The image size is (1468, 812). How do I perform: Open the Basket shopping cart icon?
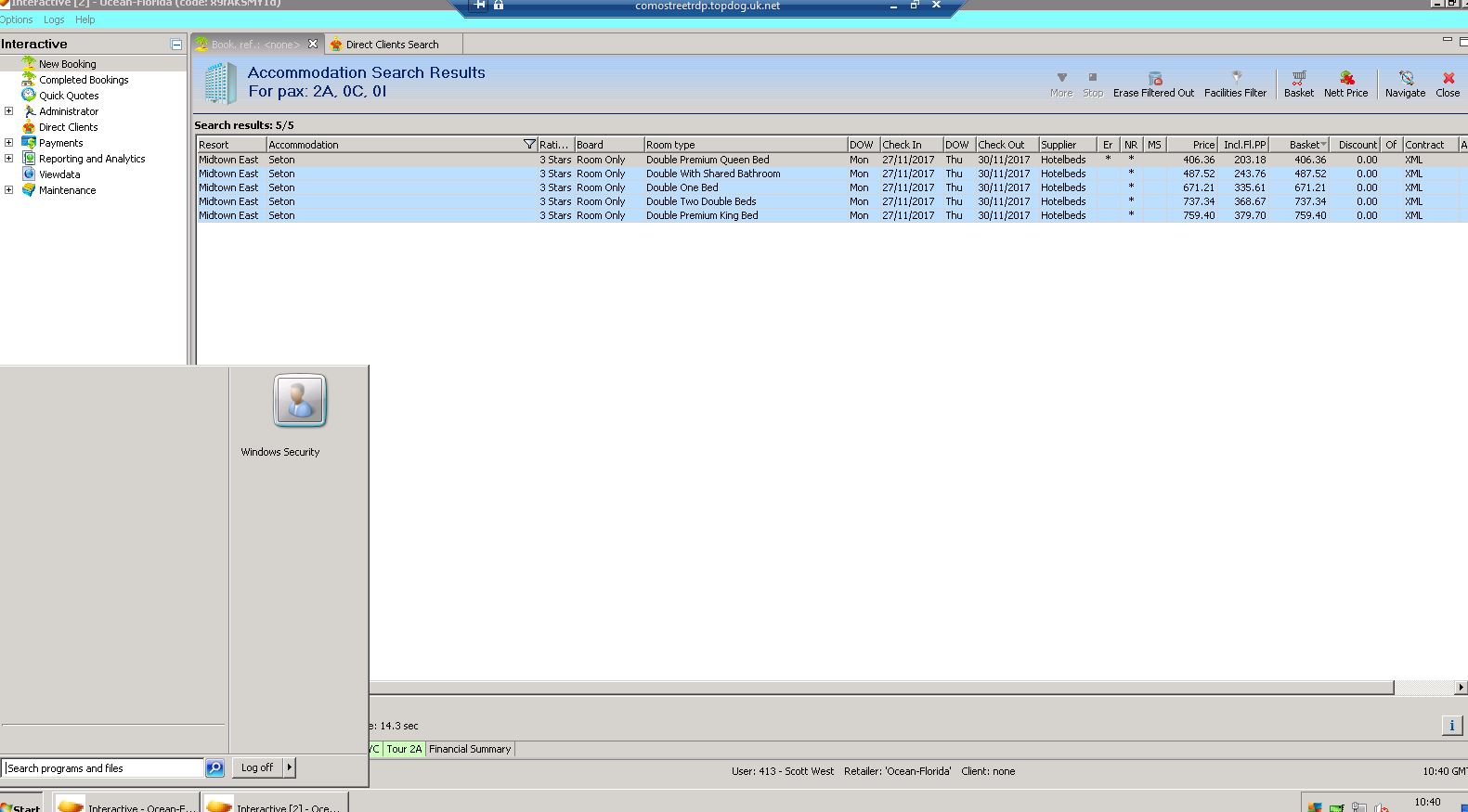(x=1298, y=78)
